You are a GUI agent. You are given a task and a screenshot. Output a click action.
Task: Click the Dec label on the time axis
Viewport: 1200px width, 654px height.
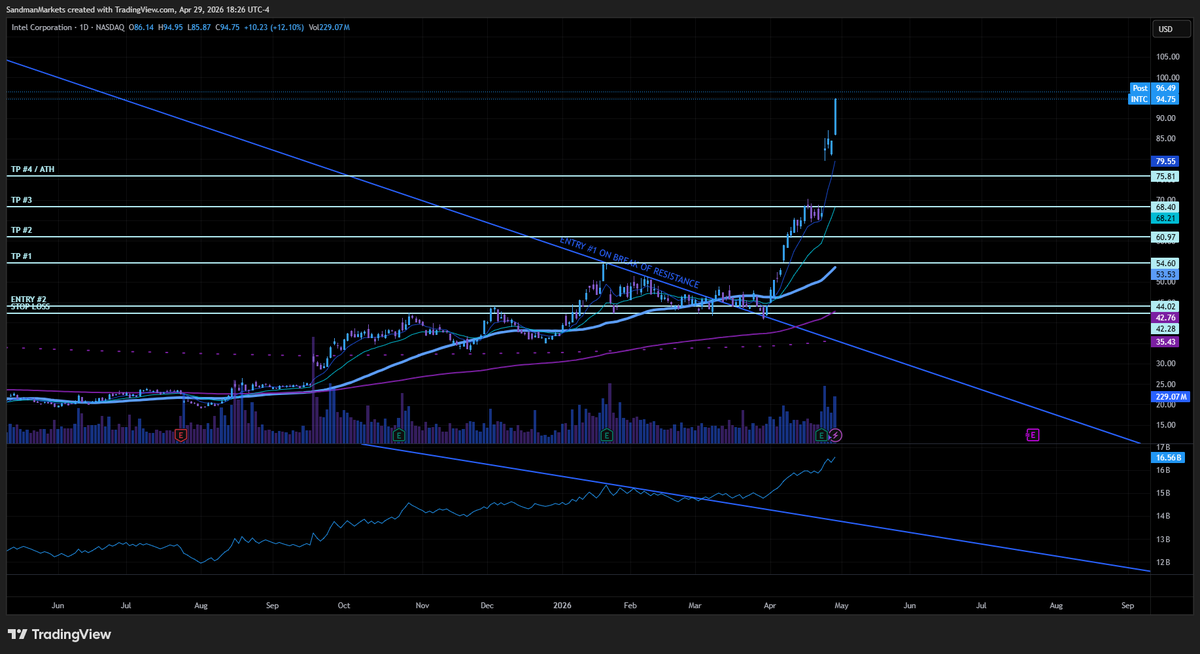tap(487, 606)
